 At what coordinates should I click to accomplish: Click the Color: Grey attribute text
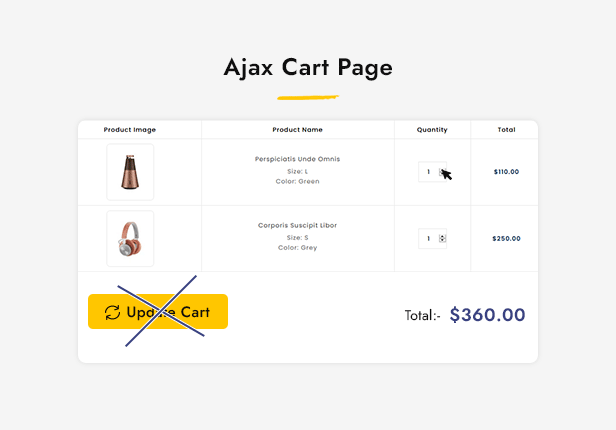(297, 247)
